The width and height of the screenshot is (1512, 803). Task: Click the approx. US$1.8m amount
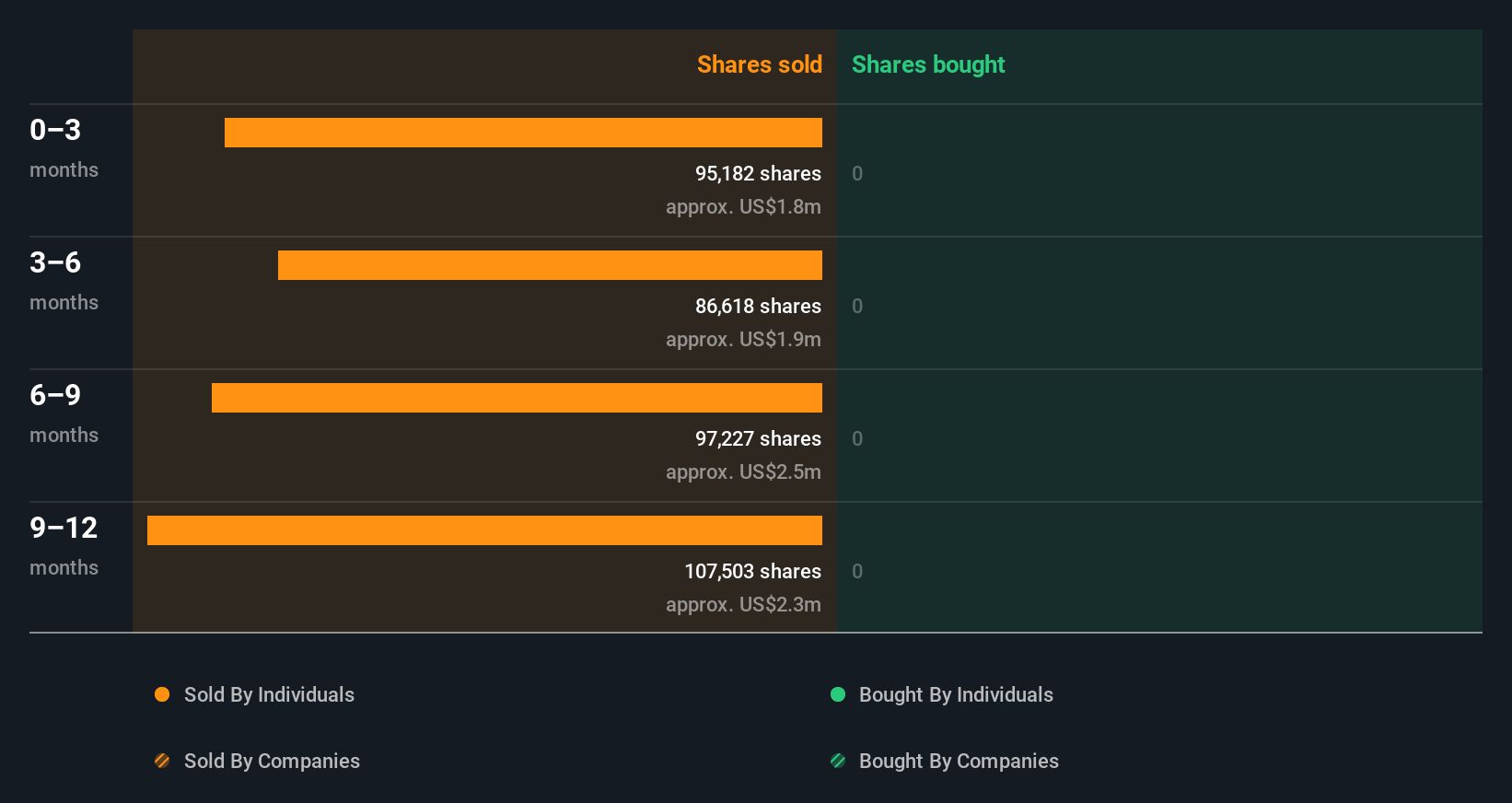click(x=743, y=206)
